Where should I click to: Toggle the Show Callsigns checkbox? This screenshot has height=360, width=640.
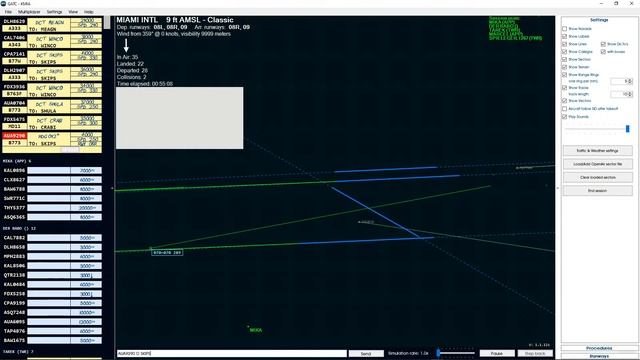click(564, 52)
